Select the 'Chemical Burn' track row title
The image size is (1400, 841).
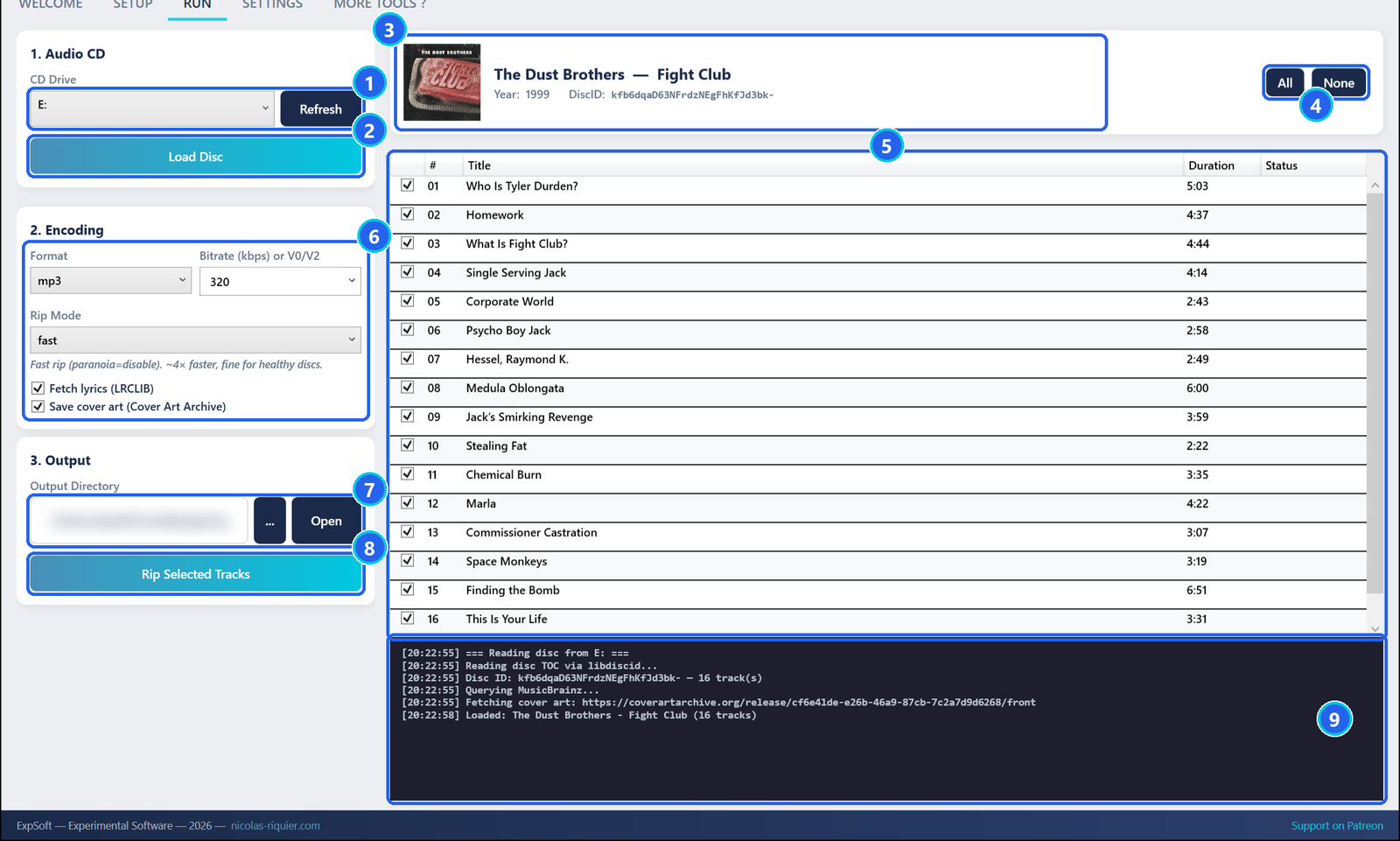point(503,475)
